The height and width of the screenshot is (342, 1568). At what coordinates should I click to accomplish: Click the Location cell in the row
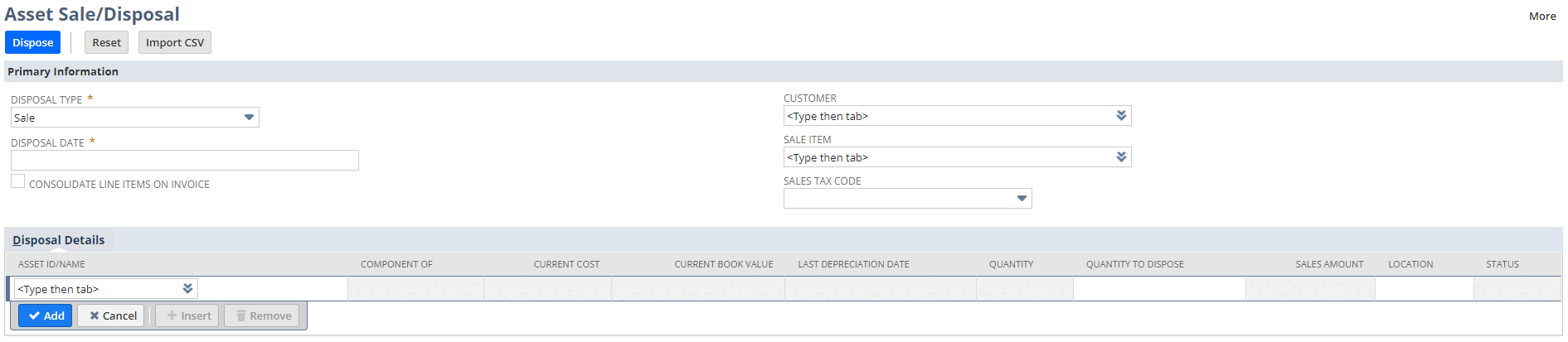(x=1423, y=289)
